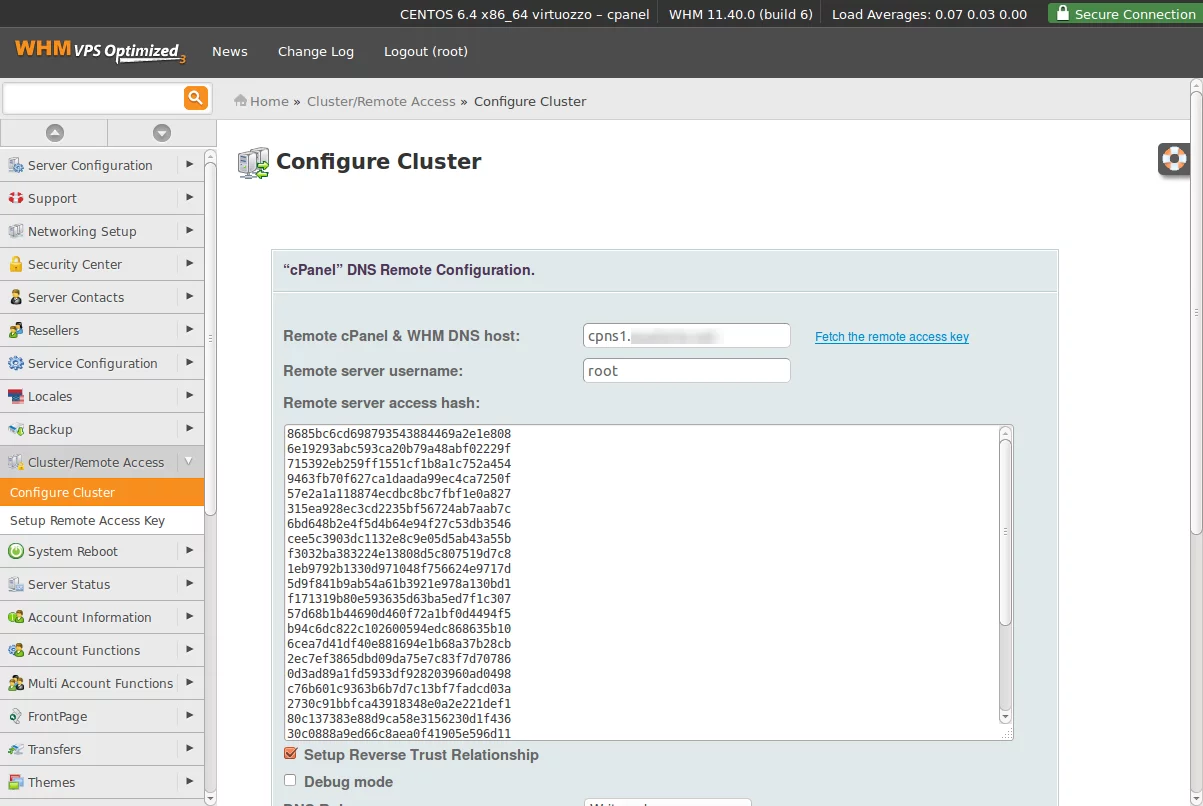The width and height of the screenshot is (1203, 806).
Task: Click the Backup icon
Action: [x=15, y=429]
